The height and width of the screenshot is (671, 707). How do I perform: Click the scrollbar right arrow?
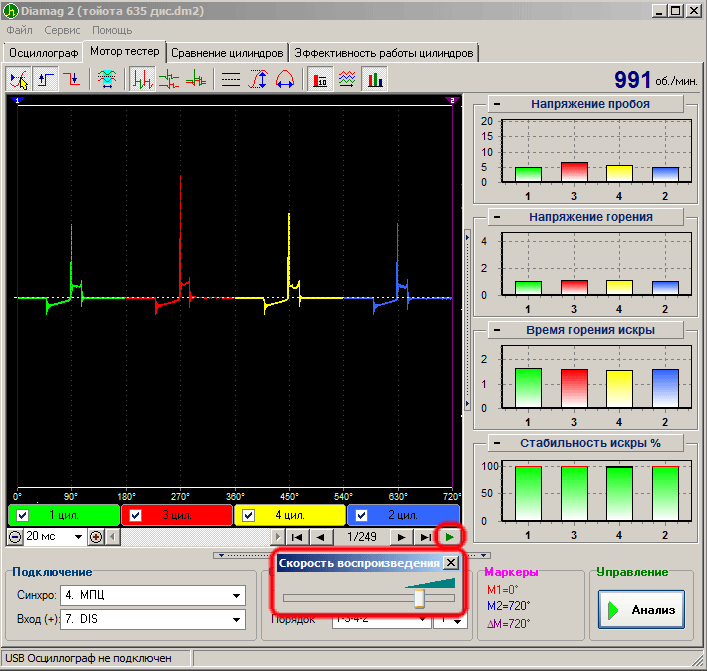pos(278,537)
